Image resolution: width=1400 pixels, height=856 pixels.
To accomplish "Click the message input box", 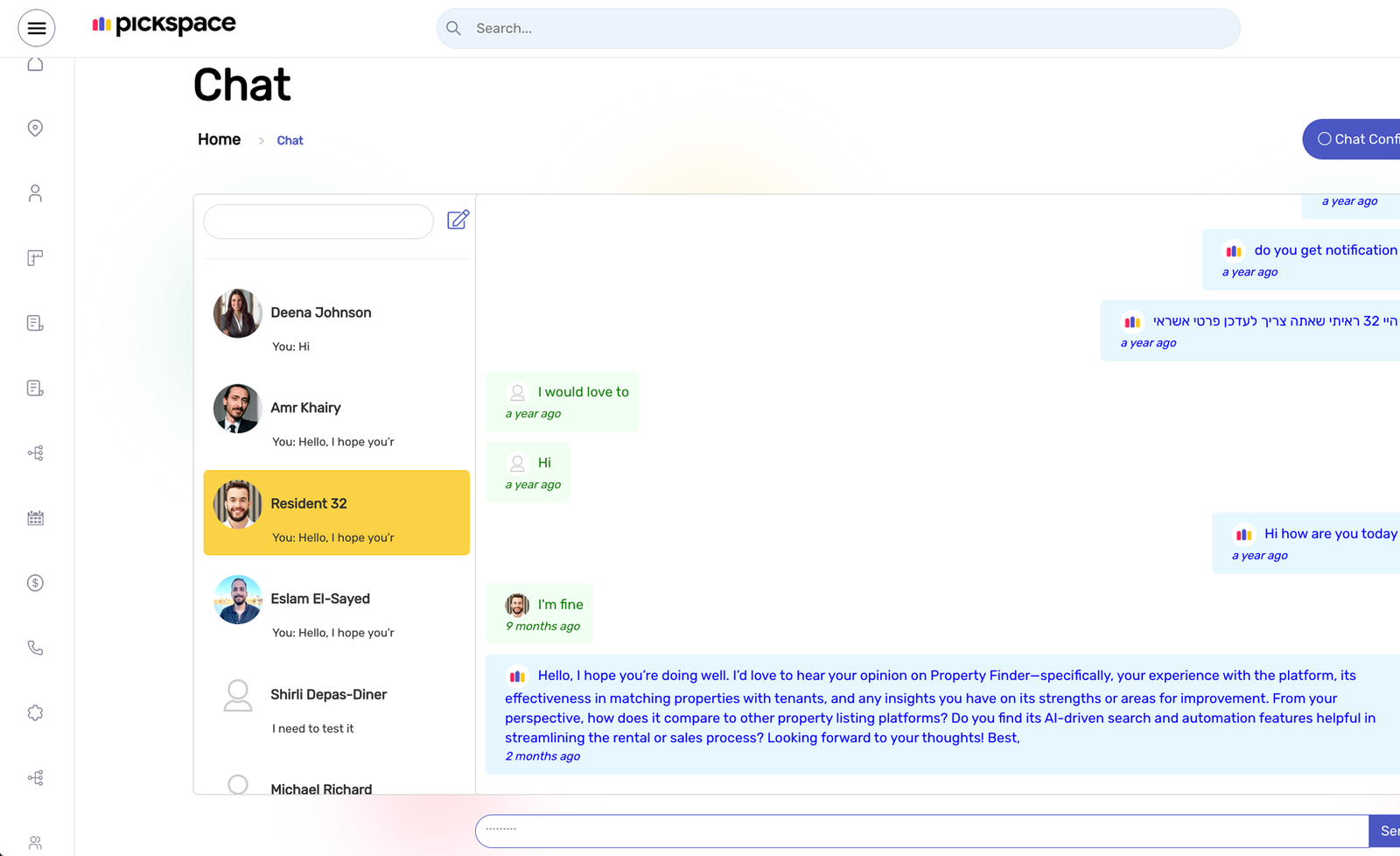I will click(920, 831).
